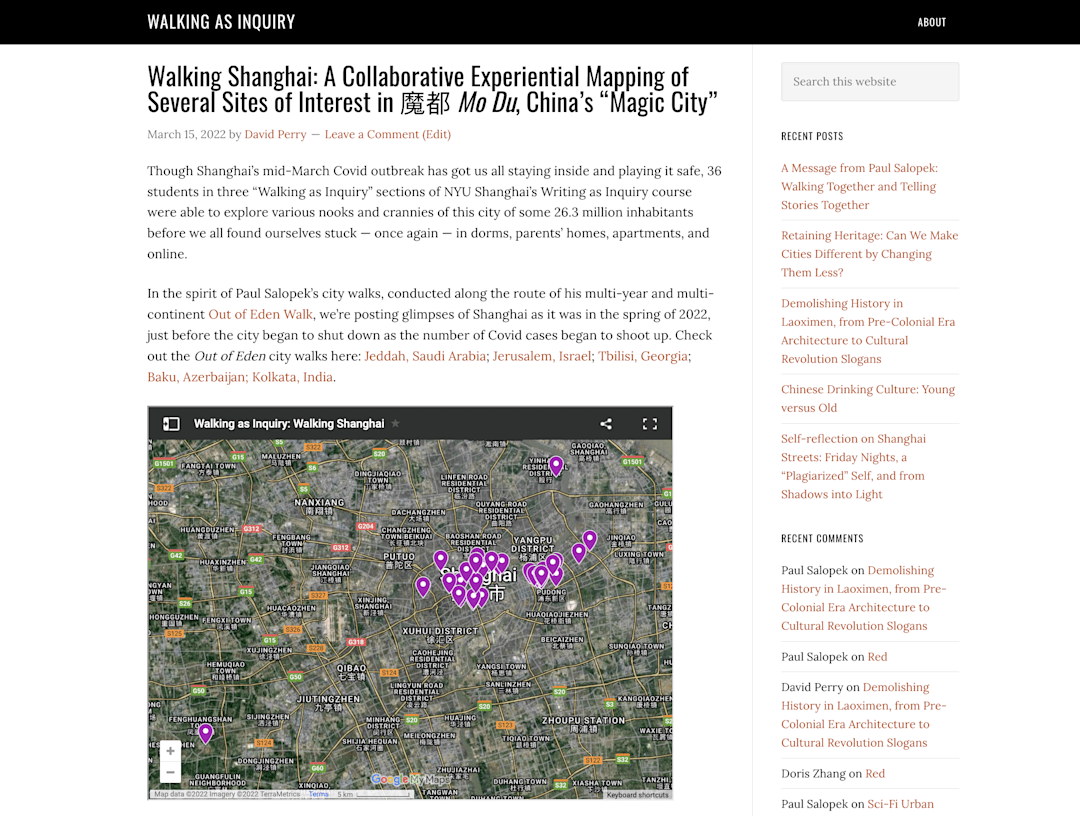Share the embedded Google map
Image resolution: width=1080 pixels, height=816 pixels.
pos(606,424)
